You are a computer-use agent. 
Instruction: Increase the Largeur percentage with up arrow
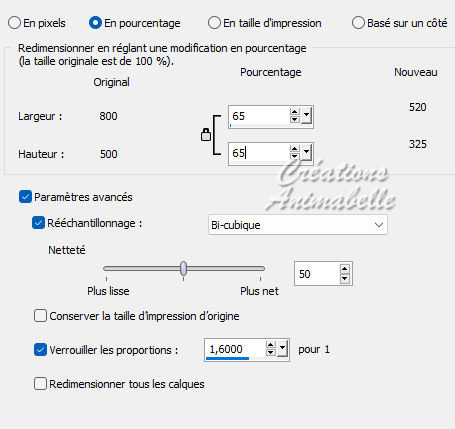pos(294,112)
